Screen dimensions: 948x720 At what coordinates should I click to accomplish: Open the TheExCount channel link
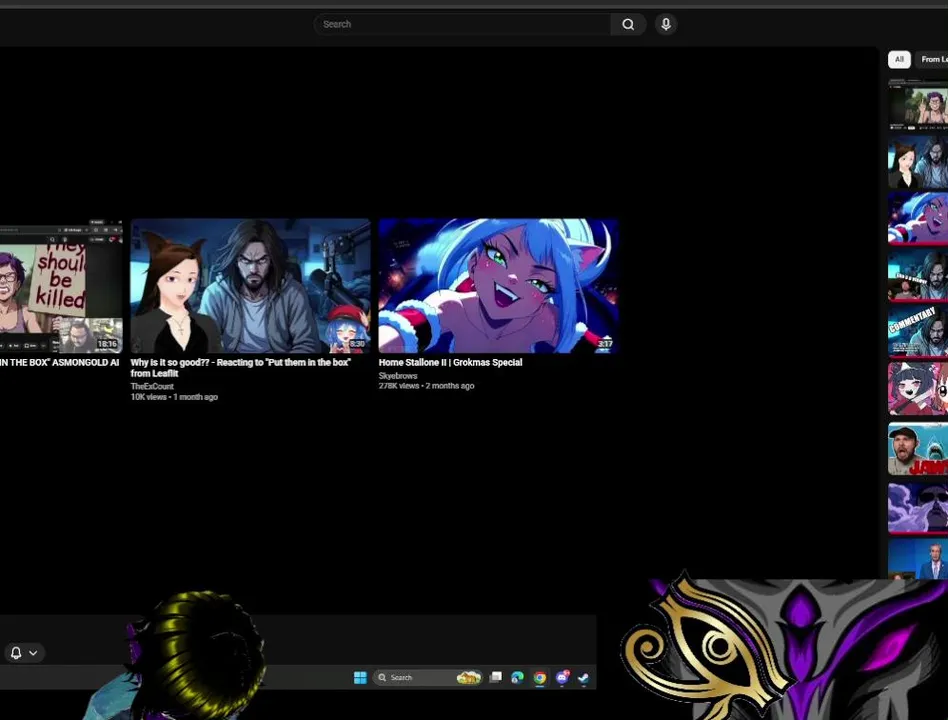(152, 386)
